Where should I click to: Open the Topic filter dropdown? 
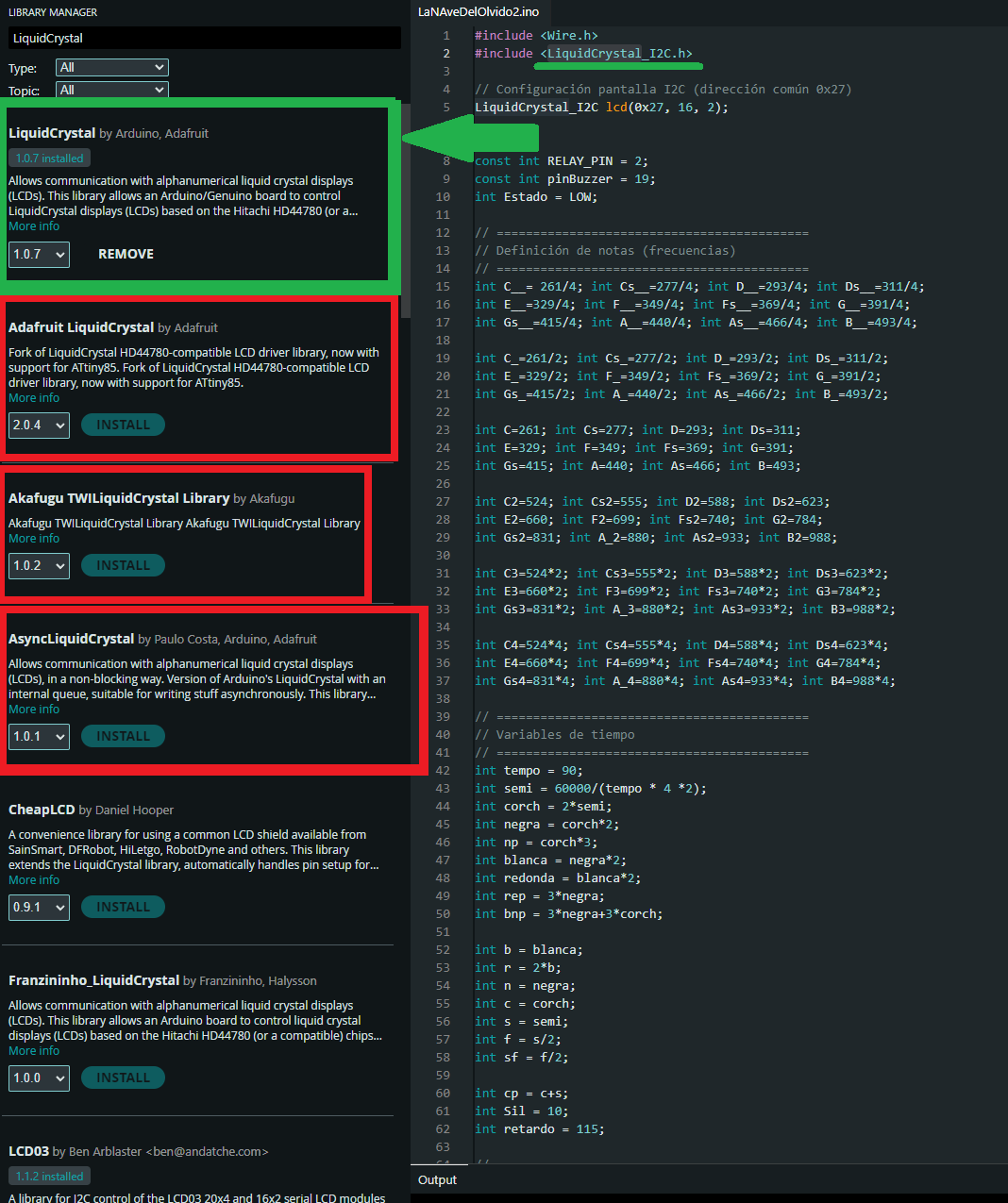tap(112, 90)
